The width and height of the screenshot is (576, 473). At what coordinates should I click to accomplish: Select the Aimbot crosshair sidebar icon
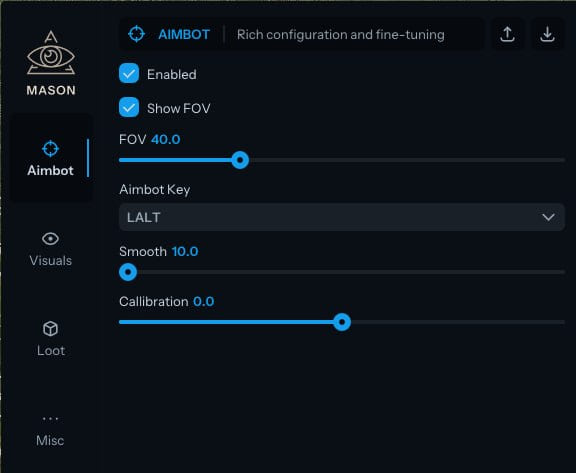click(x=50, y=149)
